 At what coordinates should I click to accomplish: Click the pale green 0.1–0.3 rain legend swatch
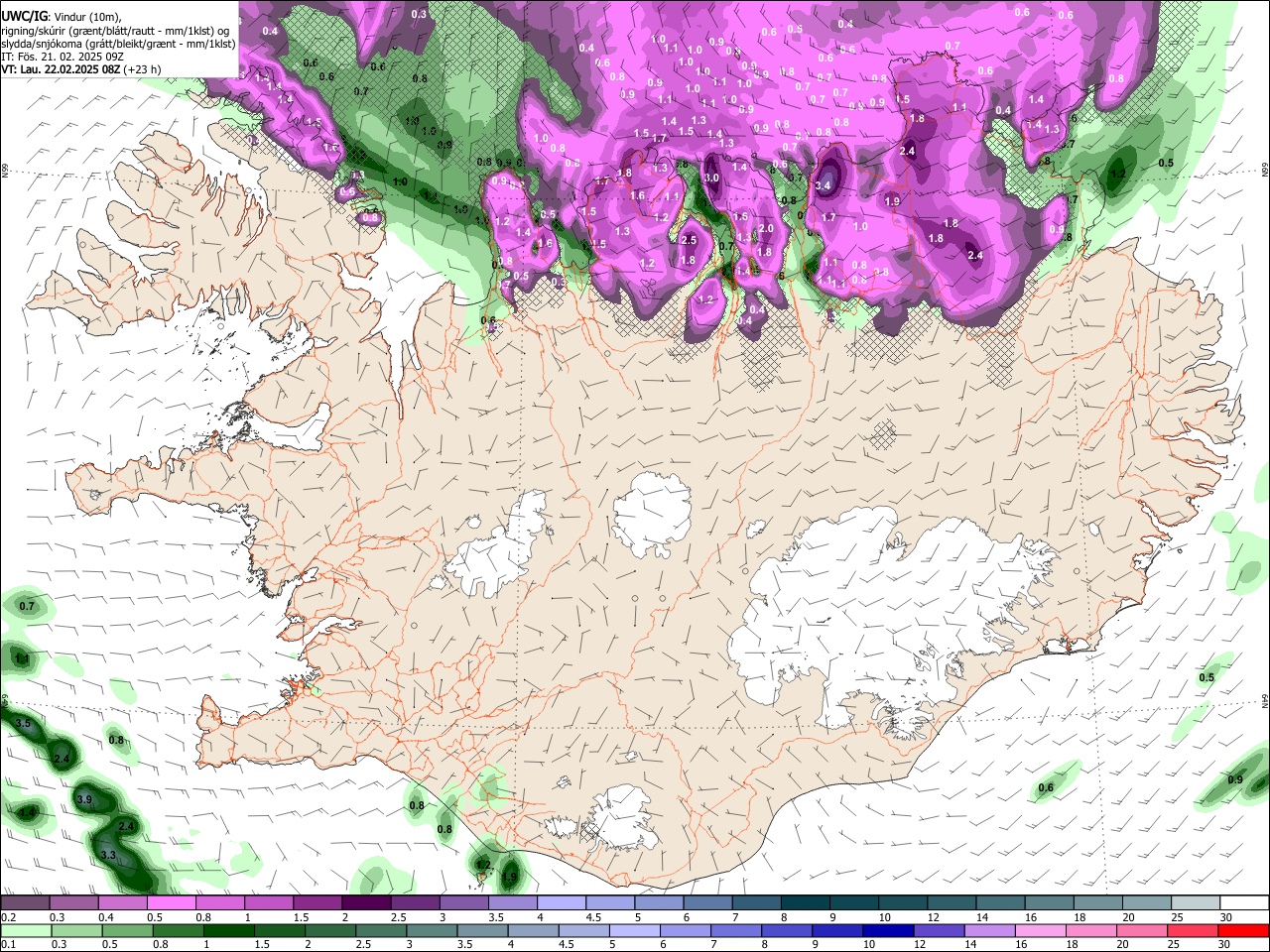pos(24,931)
